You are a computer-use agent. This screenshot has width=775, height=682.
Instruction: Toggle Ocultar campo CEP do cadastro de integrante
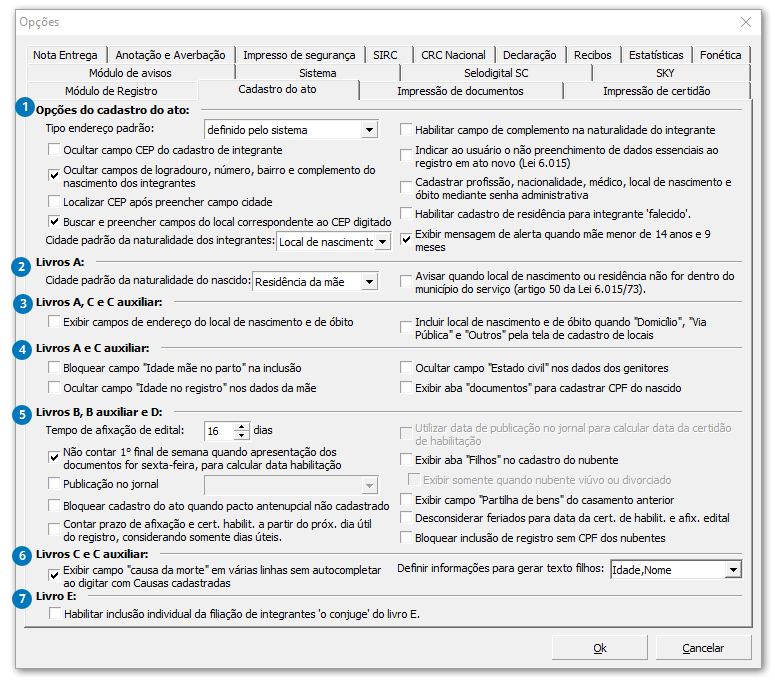(x=54, y=149)
